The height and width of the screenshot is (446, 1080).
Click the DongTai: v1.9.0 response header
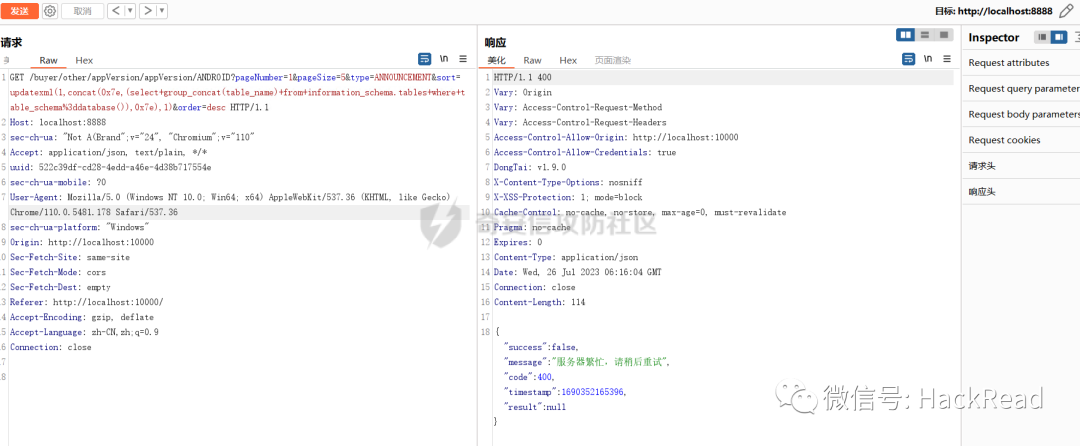coord(530,167)
